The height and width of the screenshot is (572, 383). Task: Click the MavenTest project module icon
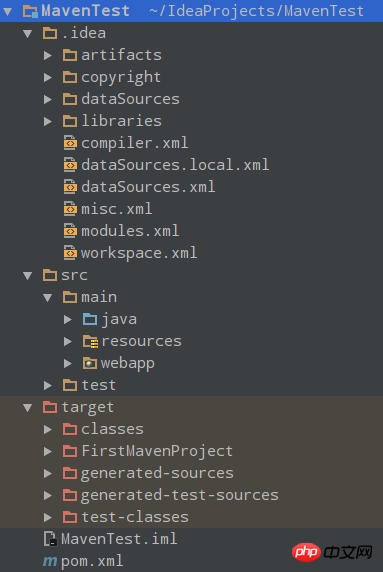point(30,11)
